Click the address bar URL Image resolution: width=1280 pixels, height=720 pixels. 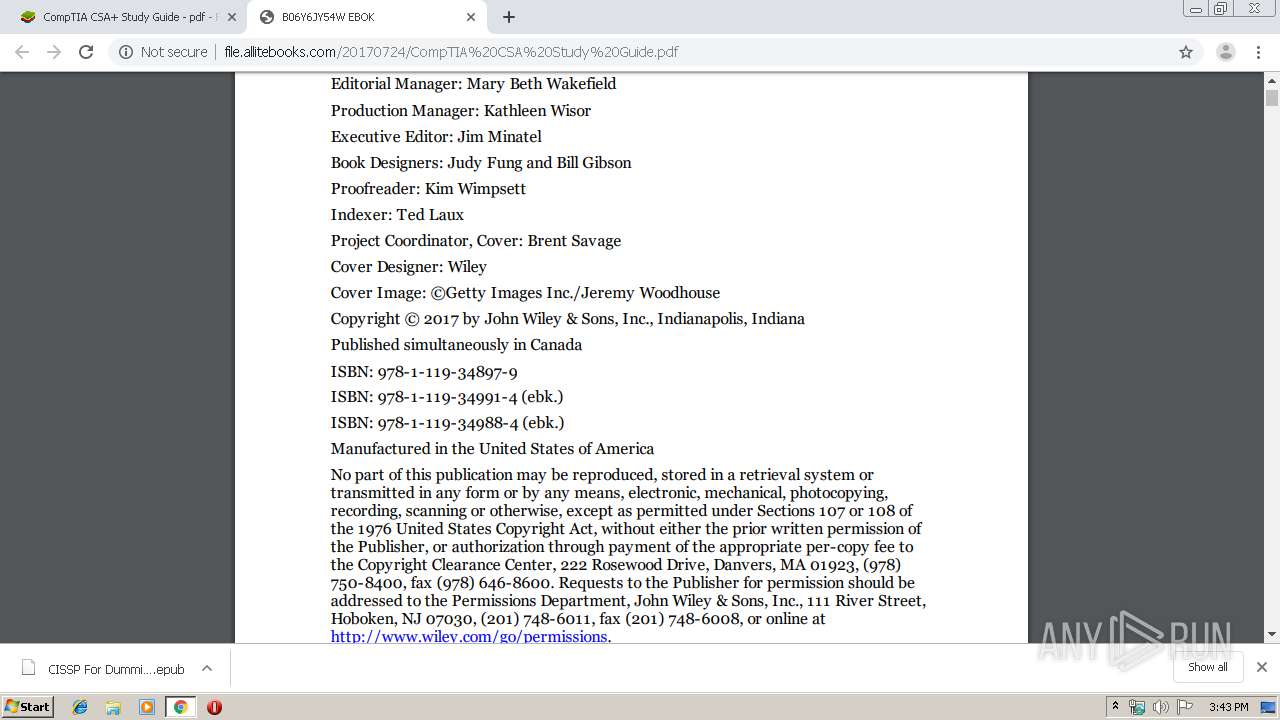point(451,52)
